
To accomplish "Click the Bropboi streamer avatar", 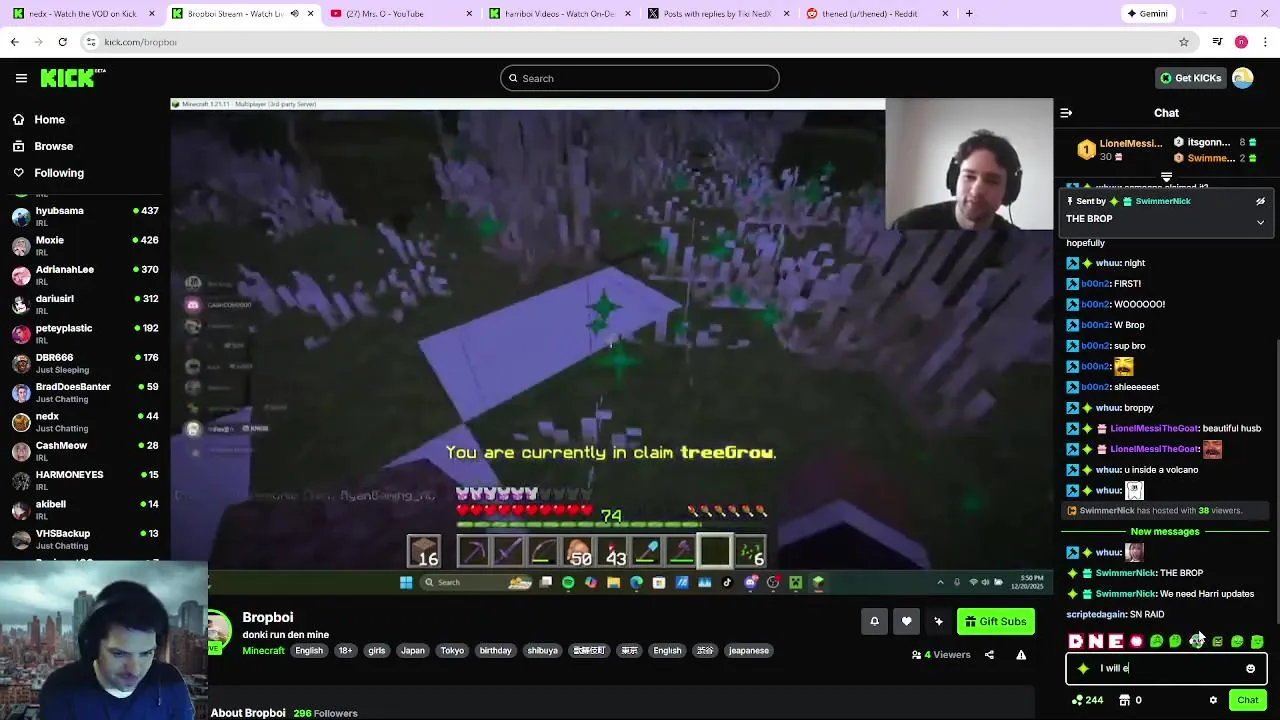I will (220, 631).
